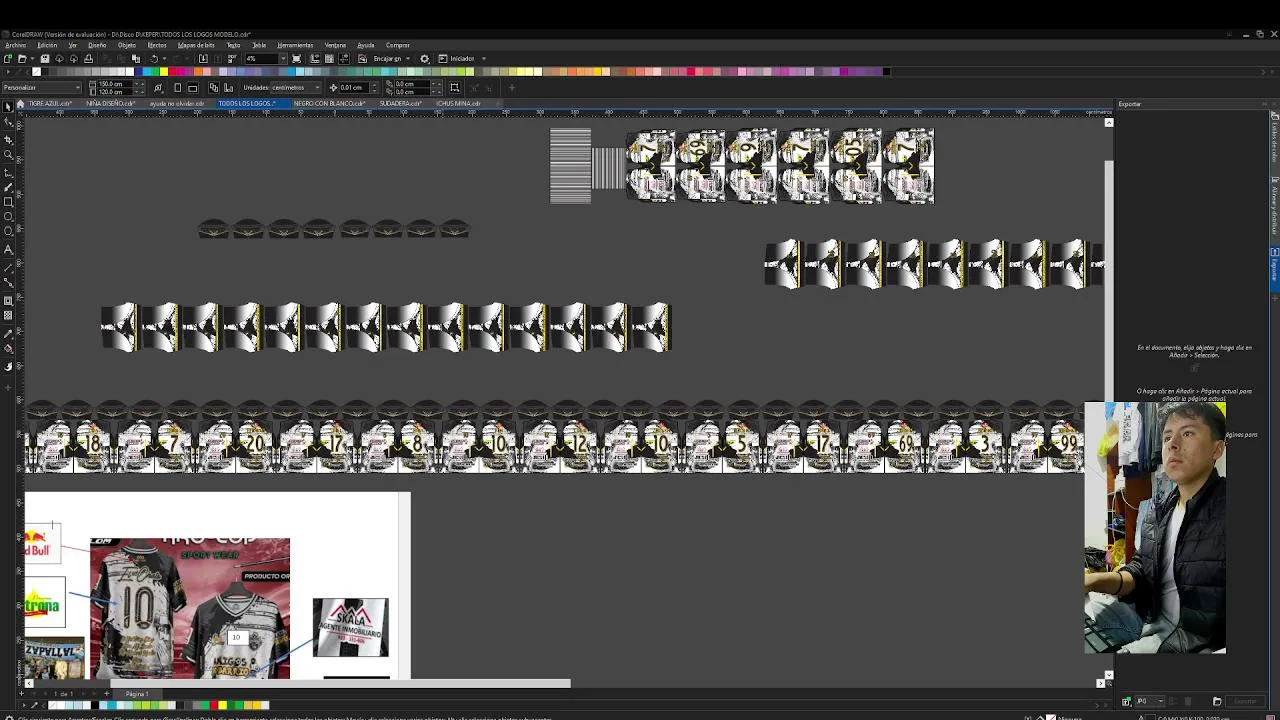Viewport: 1280px width, 720px height.
Task: Select the Drop Shadow effects tool
Action: 8,300
